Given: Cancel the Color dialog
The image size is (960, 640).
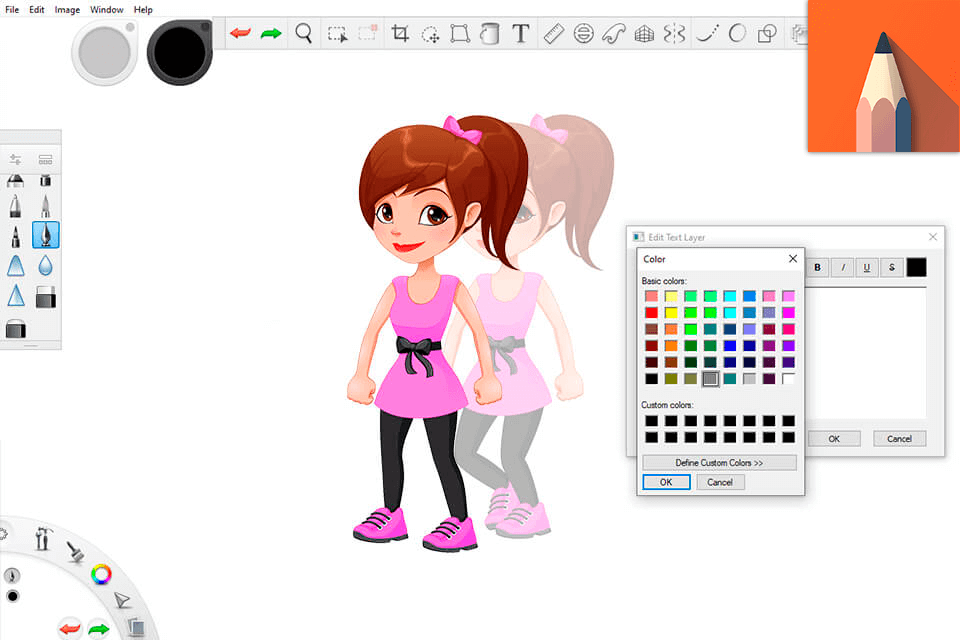Looking at the screenshot, I should pos(720,482).
